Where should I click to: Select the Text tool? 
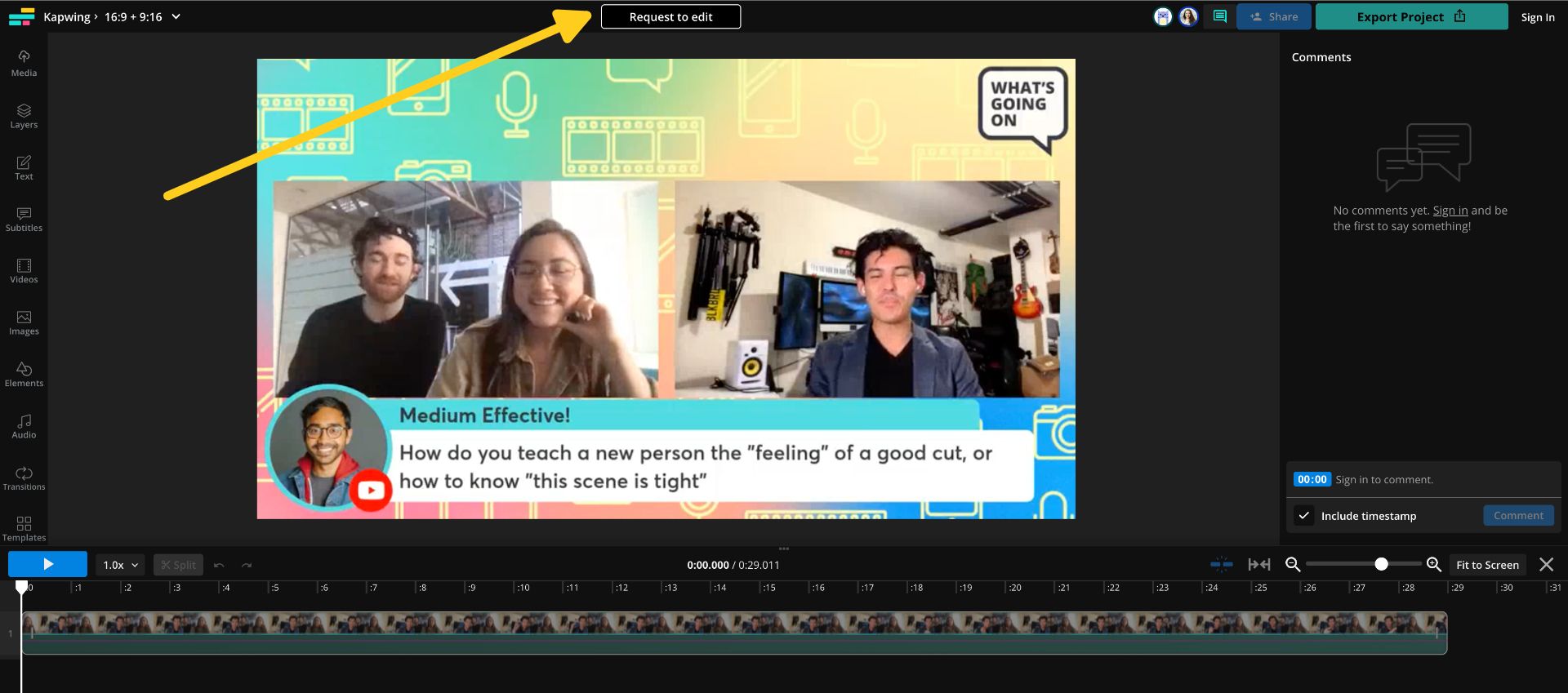(24, 167)
